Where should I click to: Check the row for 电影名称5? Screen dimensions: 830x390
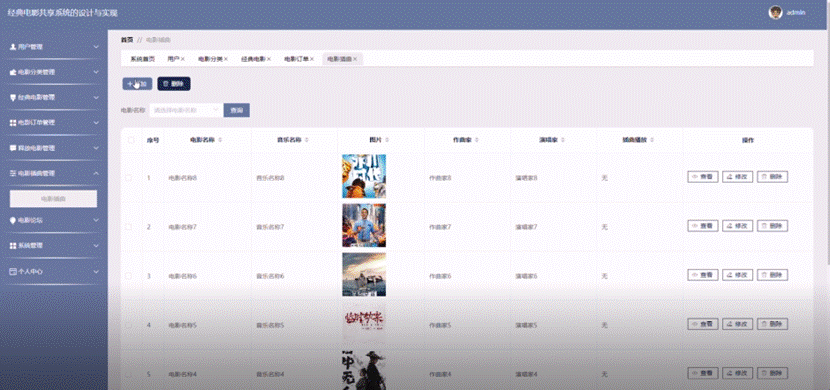pos(129,324)
